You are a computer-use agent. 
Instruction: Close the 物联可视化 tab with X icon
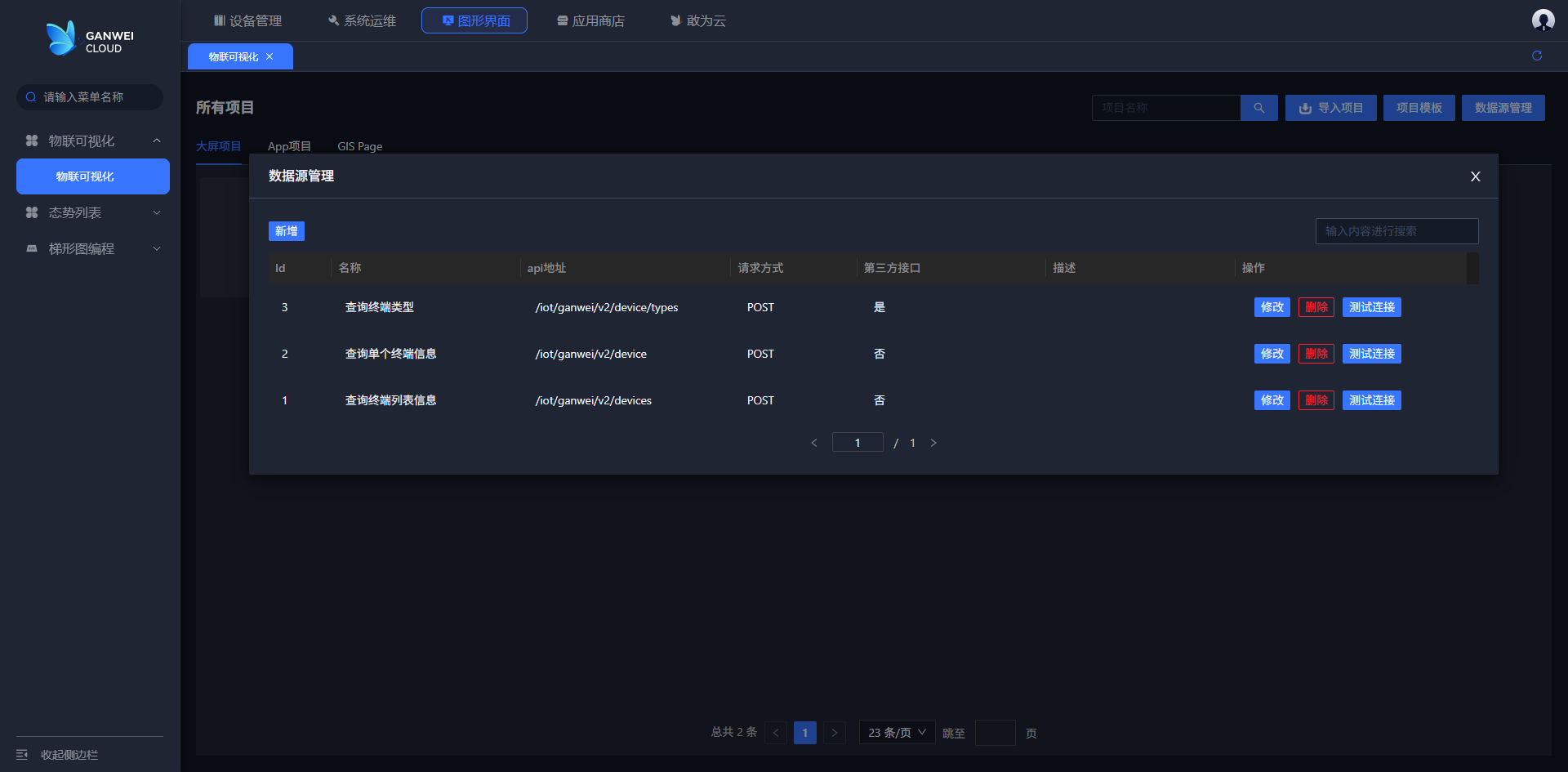coord(269,56)
